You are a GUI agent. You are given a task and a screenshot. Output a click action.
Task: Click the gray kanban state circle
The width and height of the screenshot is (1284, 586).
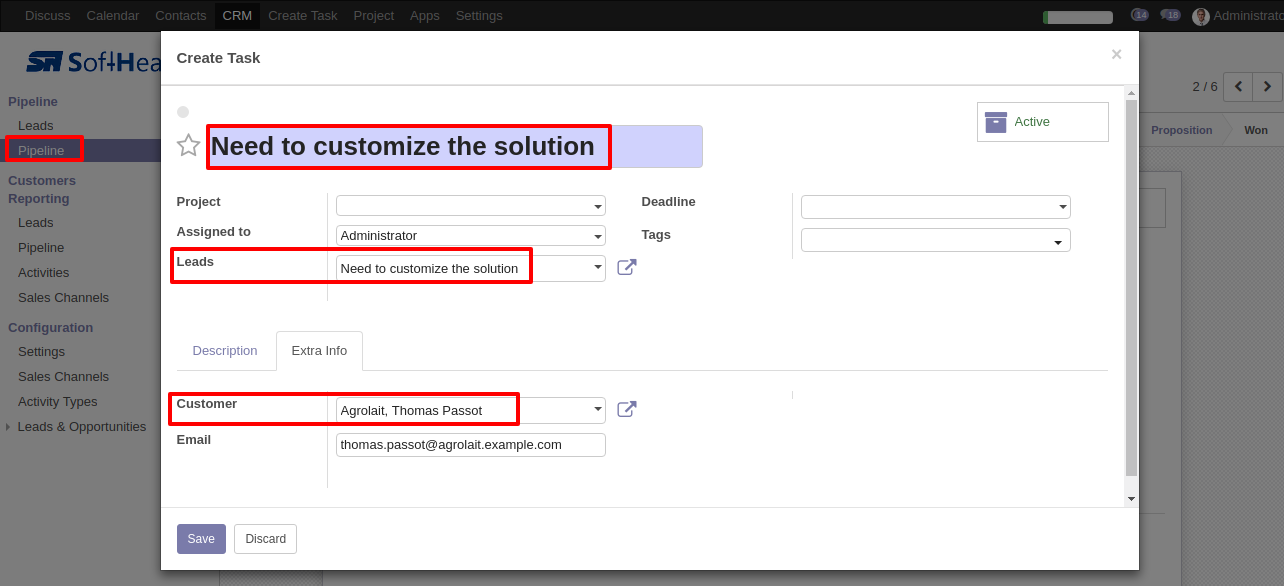click(x=183, y=112)
